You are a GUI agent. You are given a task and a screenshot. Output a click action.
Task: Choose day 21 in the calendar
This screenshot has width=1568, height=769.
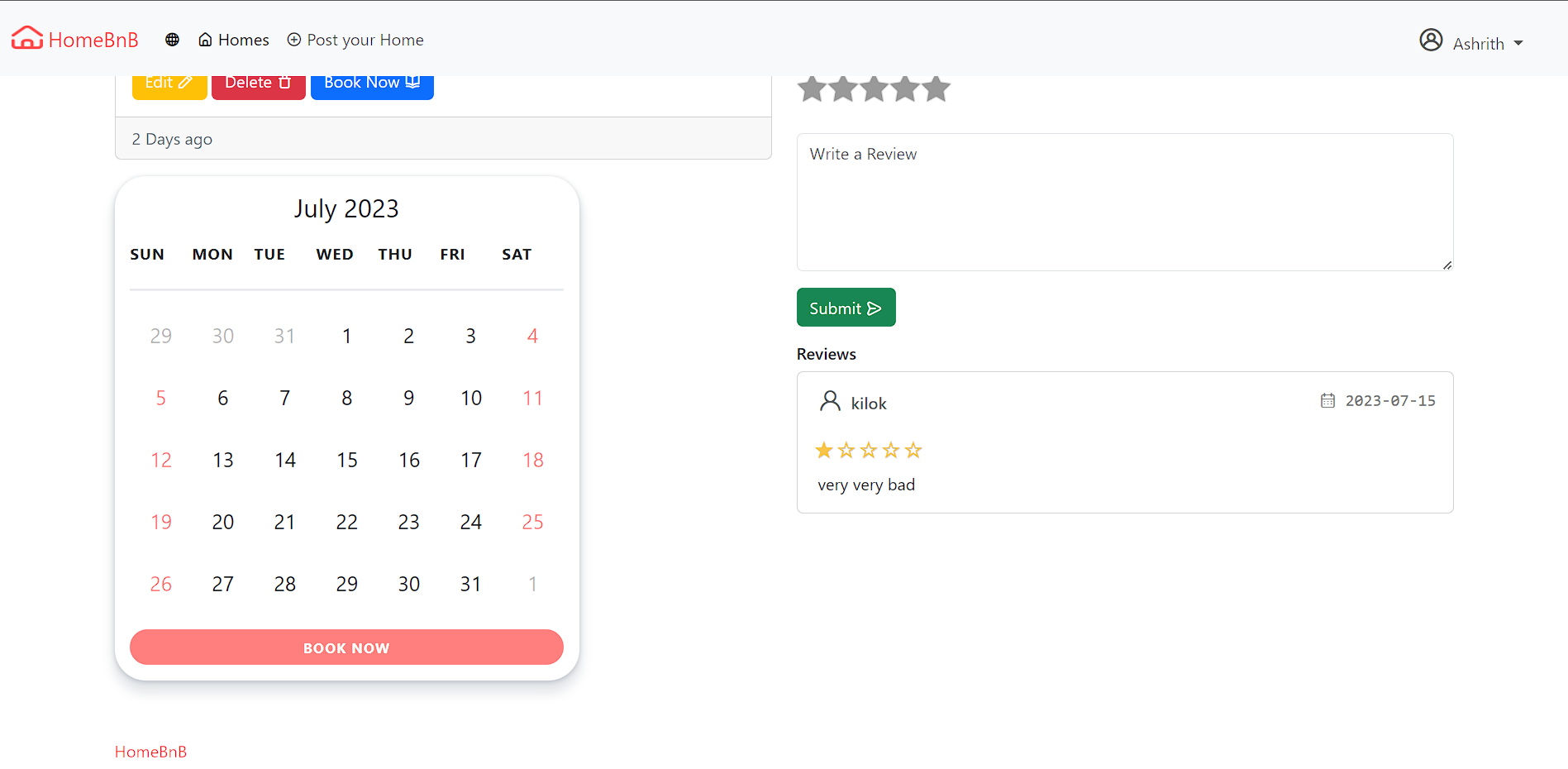click(284, 522)
